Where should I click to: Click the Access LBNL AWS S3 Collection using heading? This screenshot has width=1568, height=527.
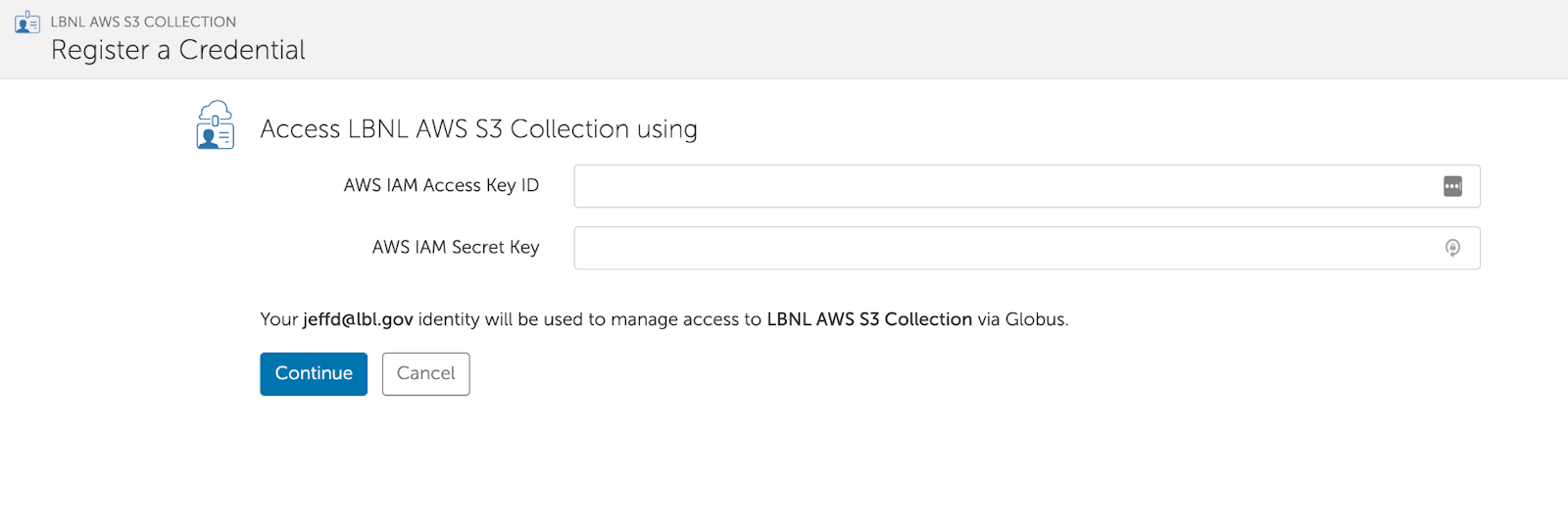pyautogui.click(x=478, y=129)
